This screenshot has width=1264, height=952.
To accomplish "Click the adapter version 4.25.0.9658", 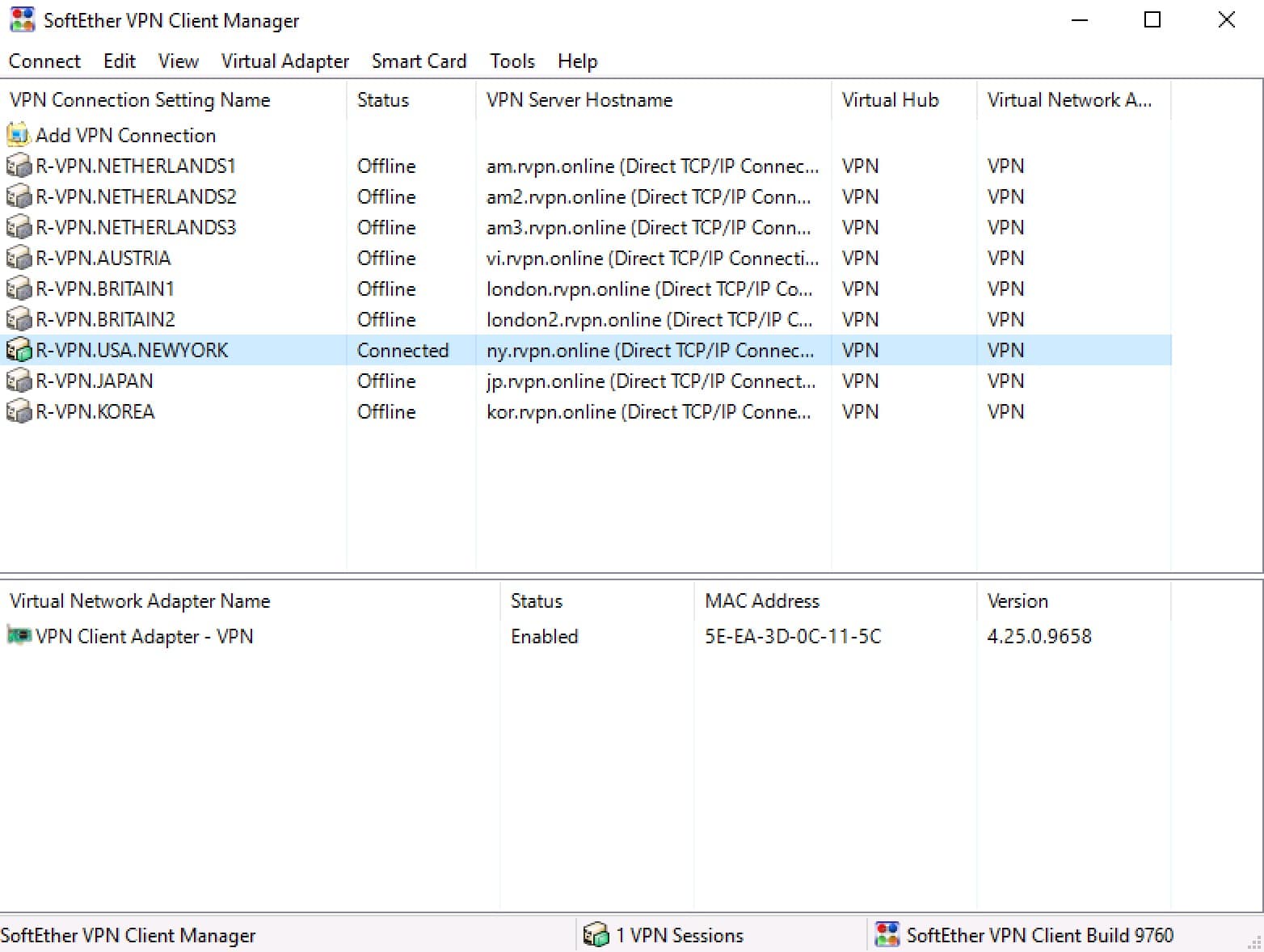I will 1039,636.
